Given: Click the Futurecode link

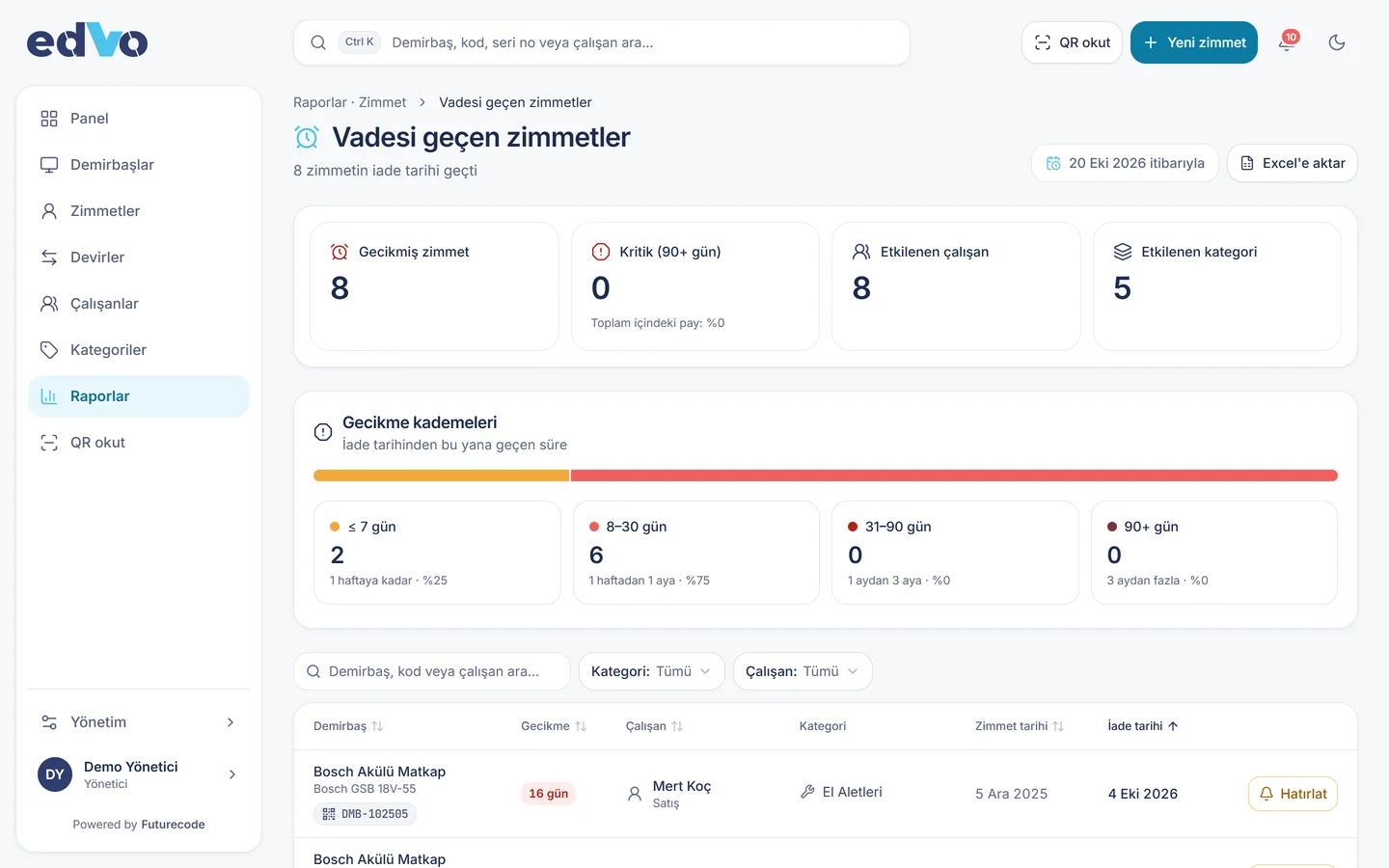Looking at the screenshot, I should tap(173, 825).
